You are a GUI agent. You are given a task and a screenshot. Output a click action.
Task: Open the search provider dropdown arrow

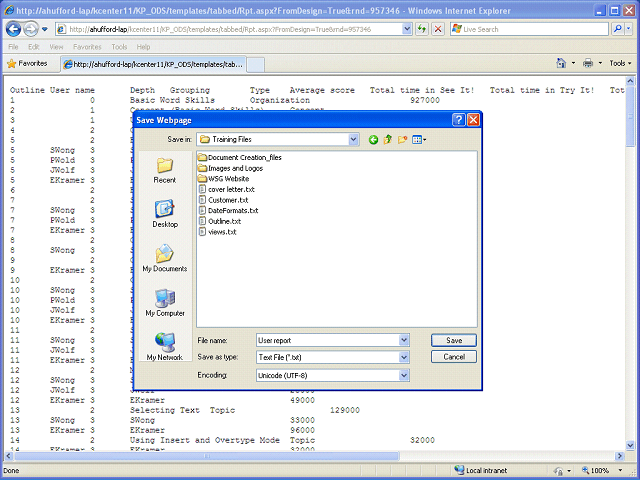(629, 29)
